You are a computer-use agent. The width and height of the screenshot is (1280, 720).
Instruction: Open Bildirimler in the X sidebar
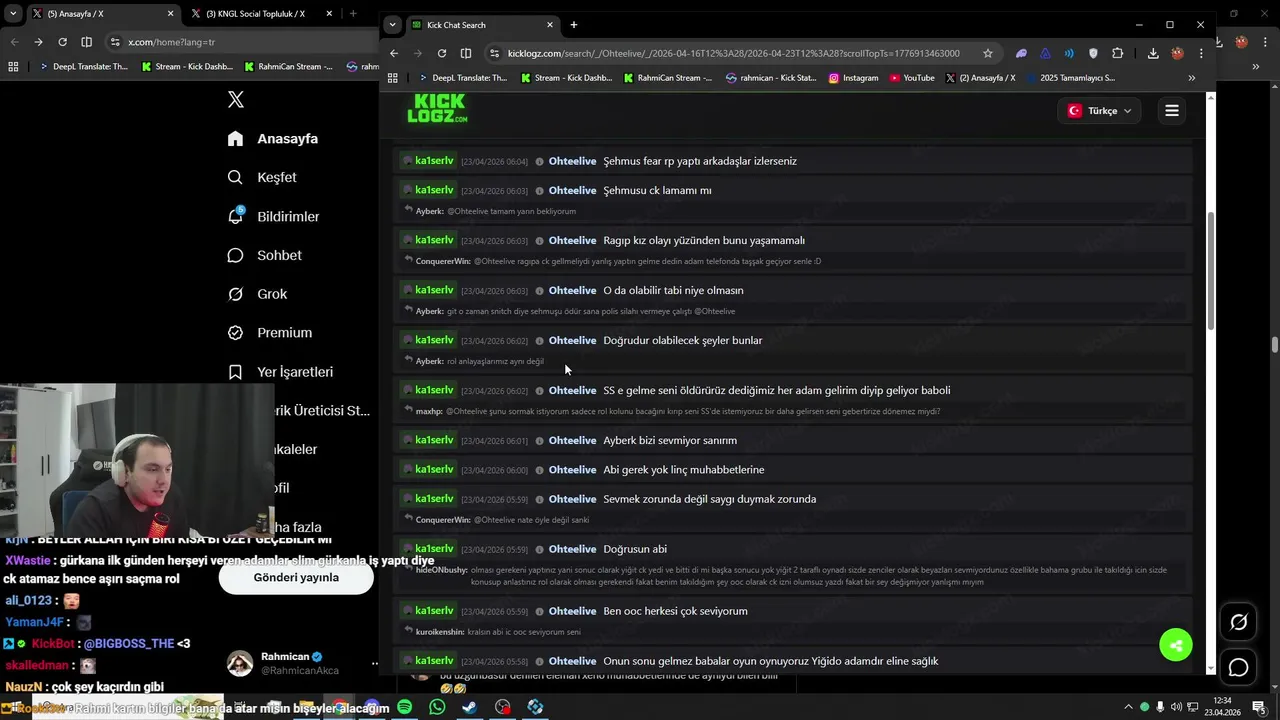pyautogui.click(x=273, y=216)
